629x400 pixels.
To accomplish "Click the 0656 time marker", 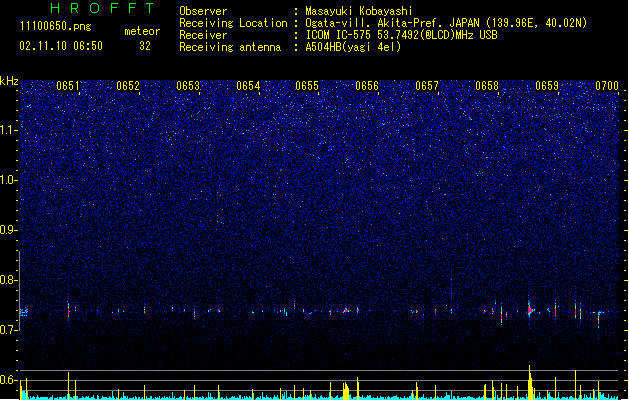I will point(367,86).
